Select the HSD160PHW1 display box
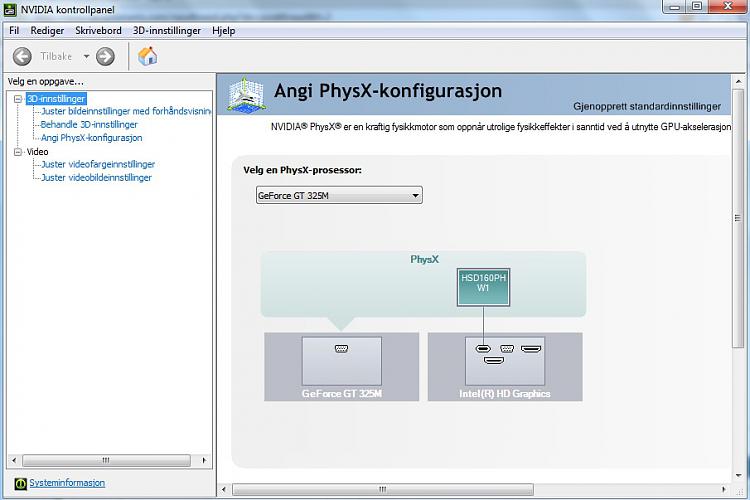 pos(483,287)
